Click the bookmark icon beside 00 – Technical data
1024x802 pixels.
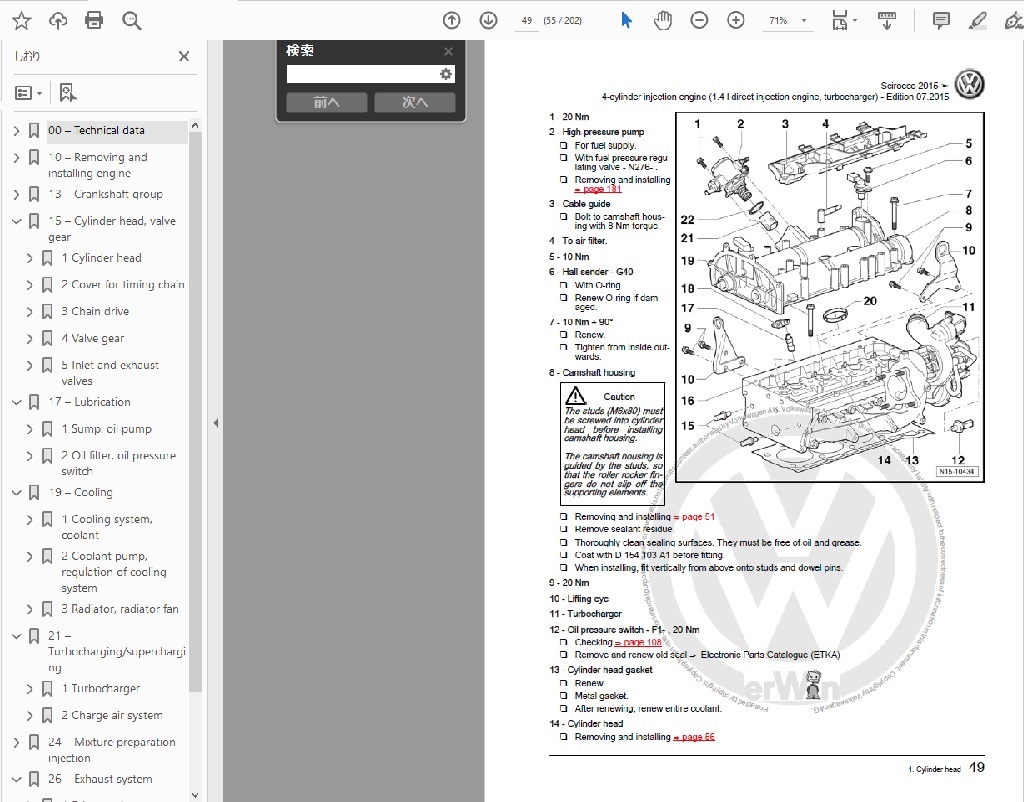34,131
